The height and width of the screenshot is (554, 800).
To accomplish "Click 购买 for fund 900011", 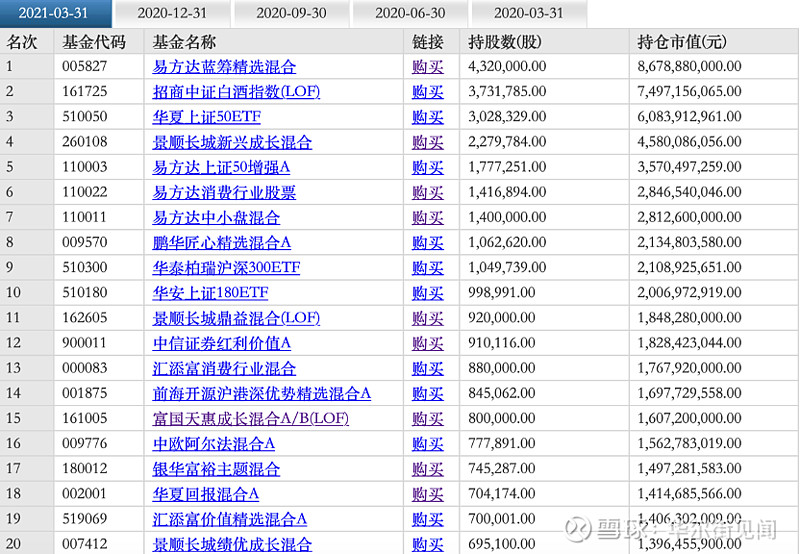I will (x=428, y=343).
